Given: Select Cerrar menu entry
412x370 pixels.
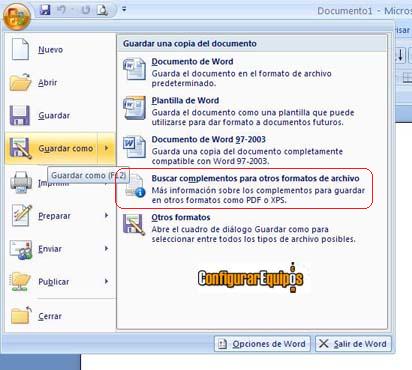Looking at the screenshot, I should [60, 316].
